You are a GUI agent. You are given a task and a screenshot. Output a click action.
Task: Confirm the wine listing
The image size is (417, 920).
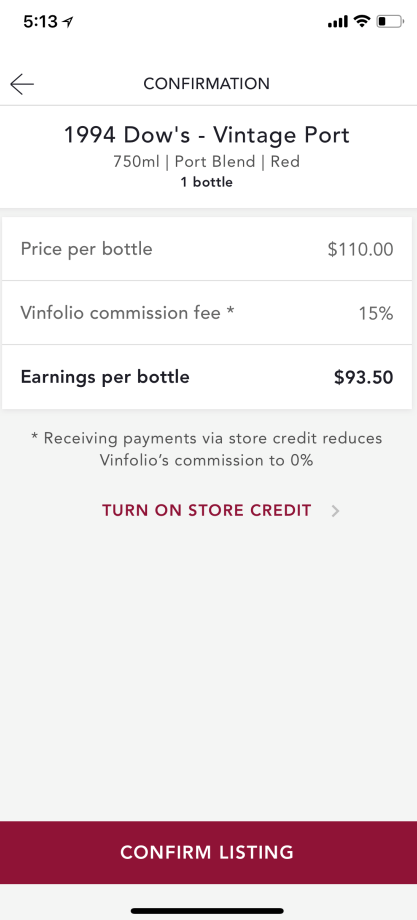pyautogui.click(x=208, y=852)
